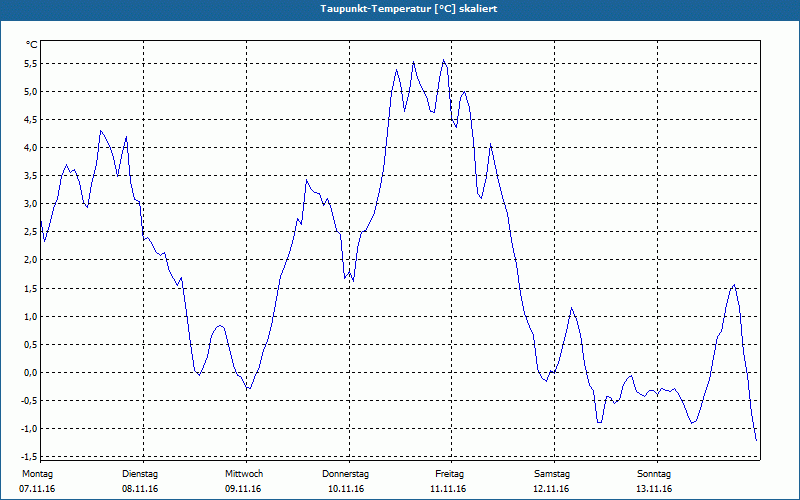Click the 07.11.16 date label
Viewport: 800px width, 500px height.
tap(37, 489)
